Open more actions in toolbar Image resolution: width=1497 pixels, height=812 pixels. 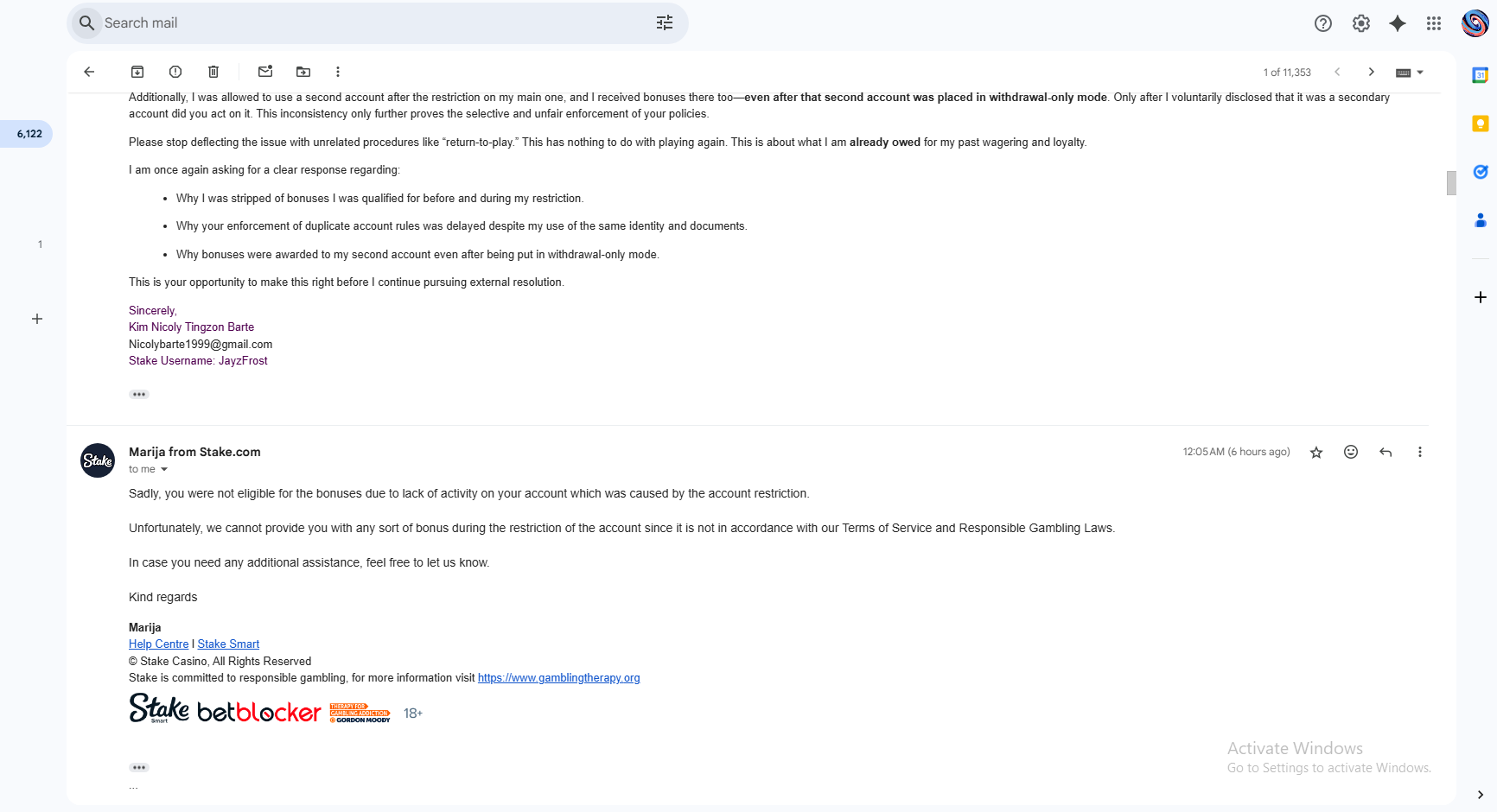pos(338,72)
